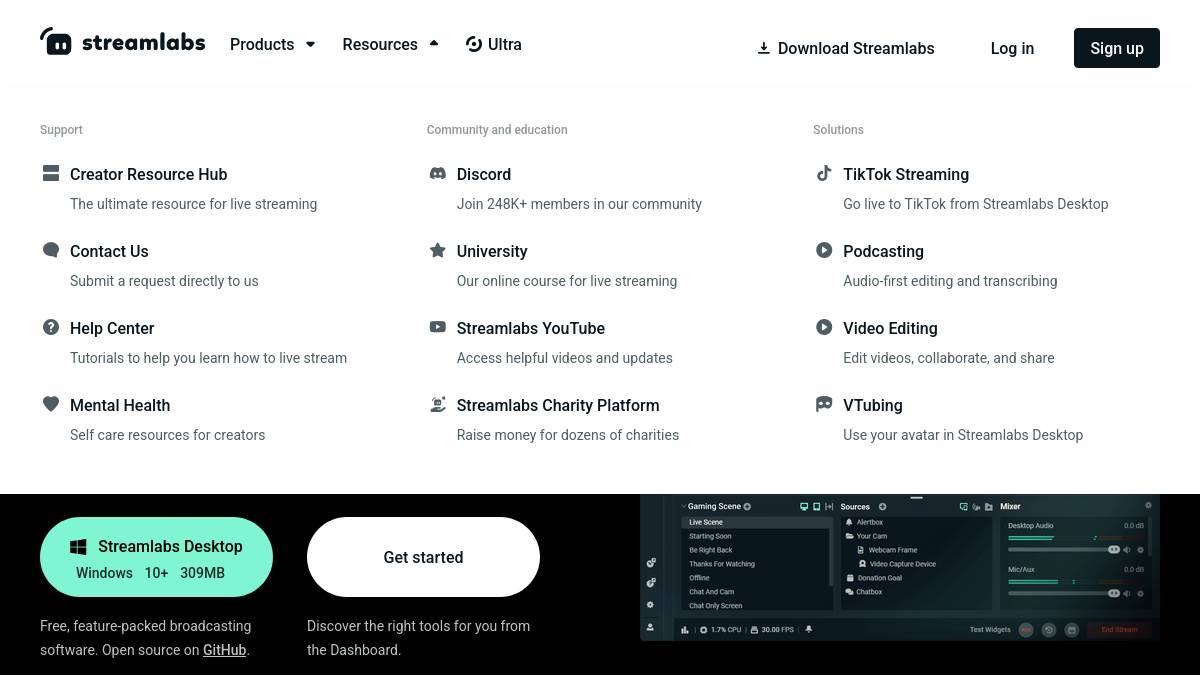Click the TikTok logo icon
1200x675 pixels.
824,173
